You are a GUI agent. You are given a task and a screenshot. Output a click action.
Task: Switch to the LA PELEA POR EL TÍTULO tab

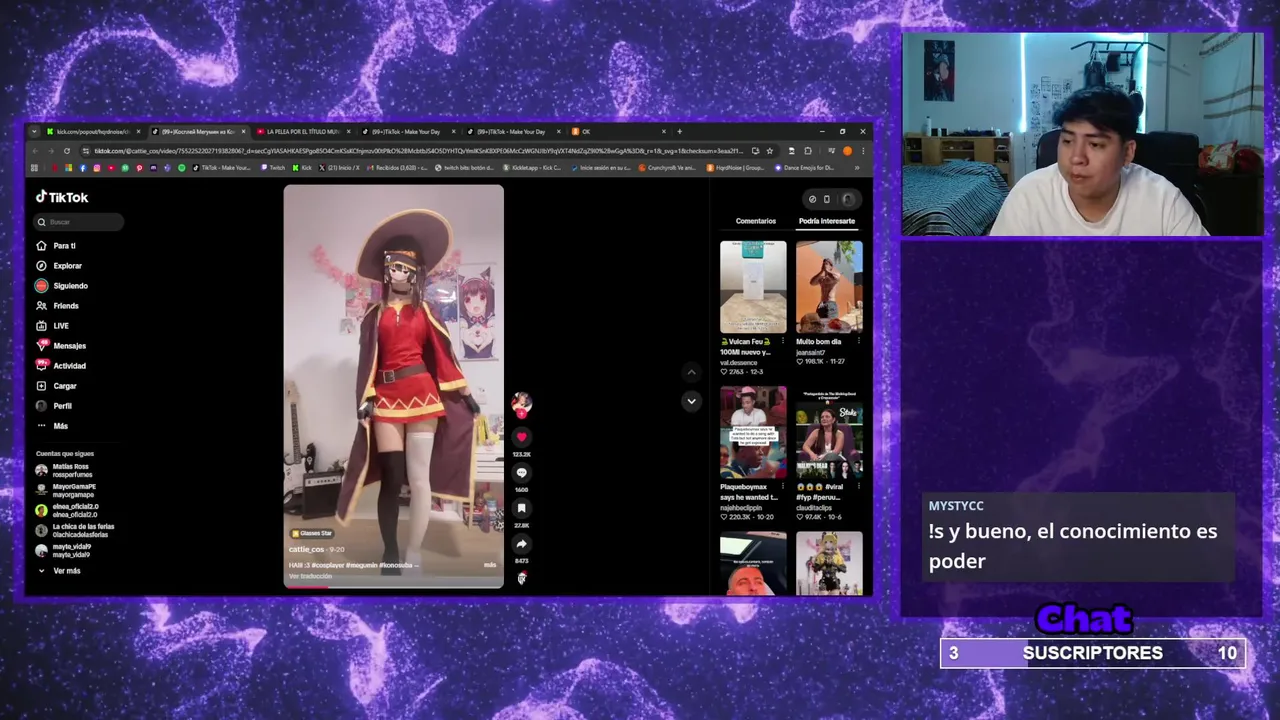[302, 131]
